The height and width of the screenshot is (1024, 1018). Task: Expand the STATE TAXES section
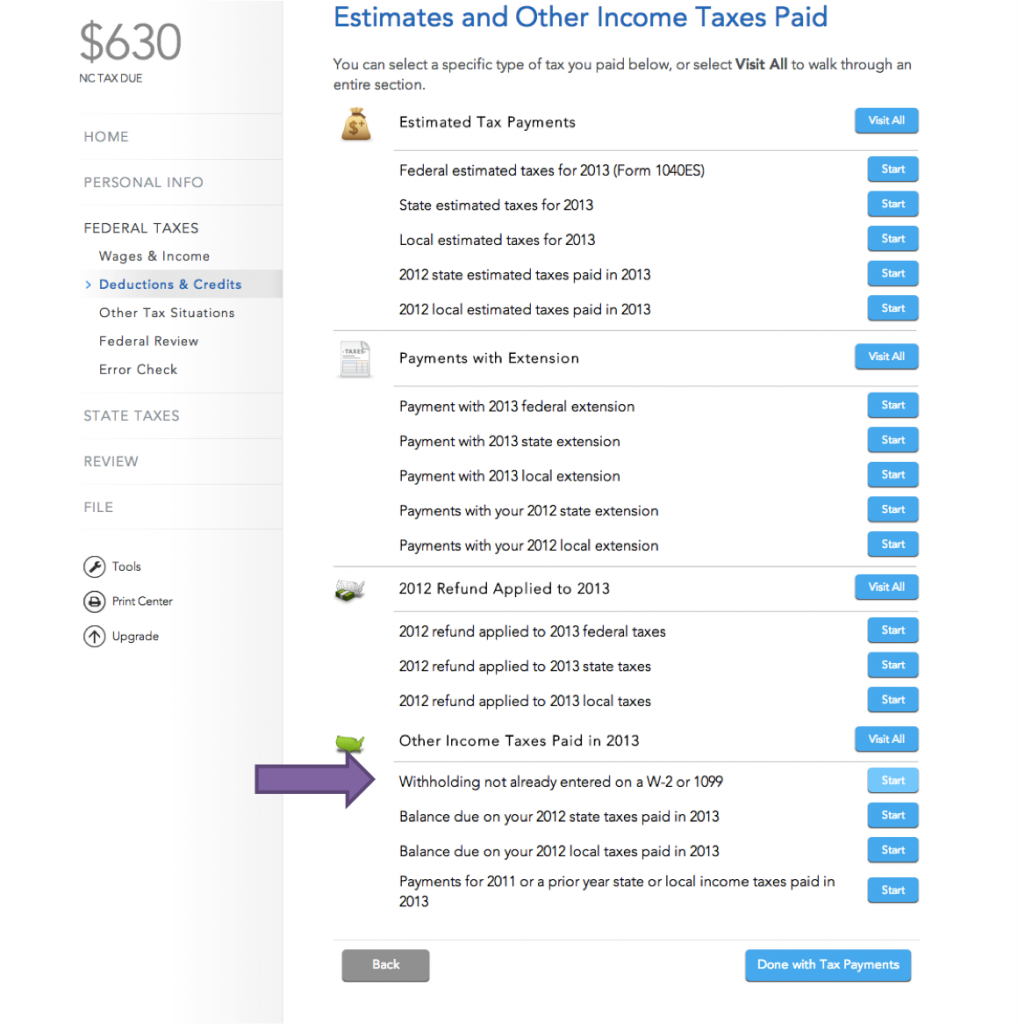coord(131,416)
